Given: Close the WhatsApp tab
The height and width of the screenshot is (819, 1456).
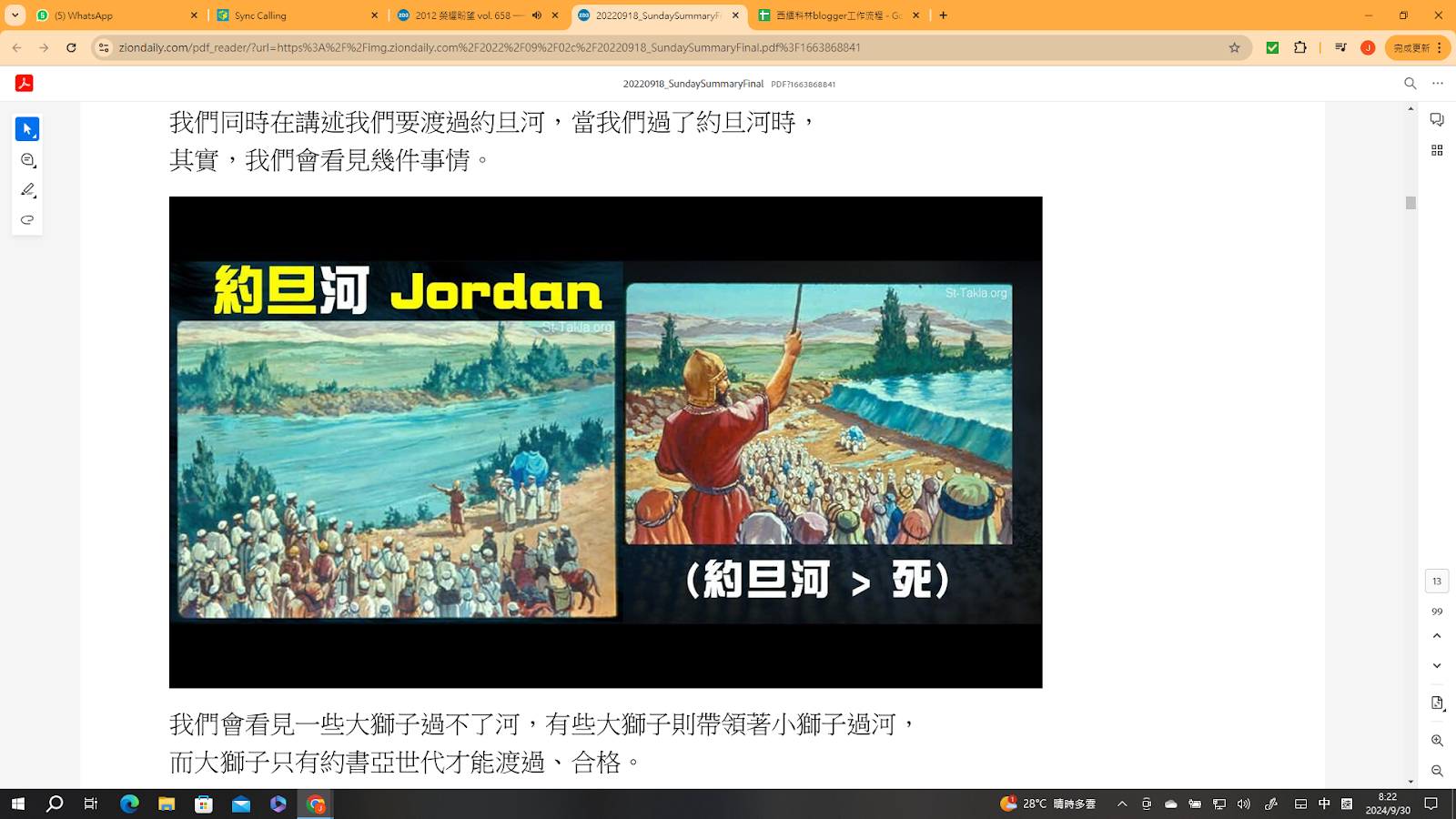Looking at the screenshot, I should [x=194, y=15].
